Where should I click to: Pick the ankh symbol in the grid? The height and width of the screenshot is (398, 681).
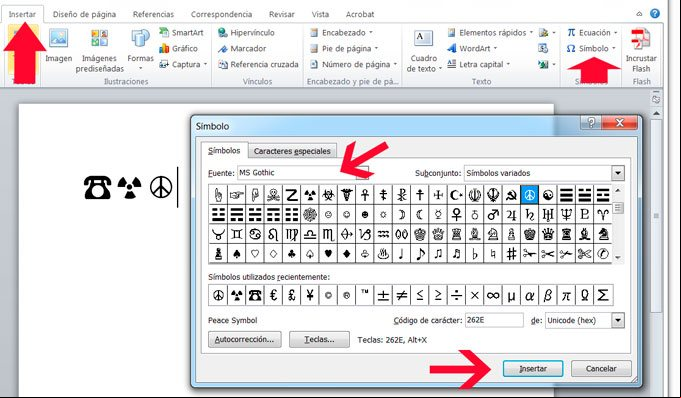(x=365, y=195)
